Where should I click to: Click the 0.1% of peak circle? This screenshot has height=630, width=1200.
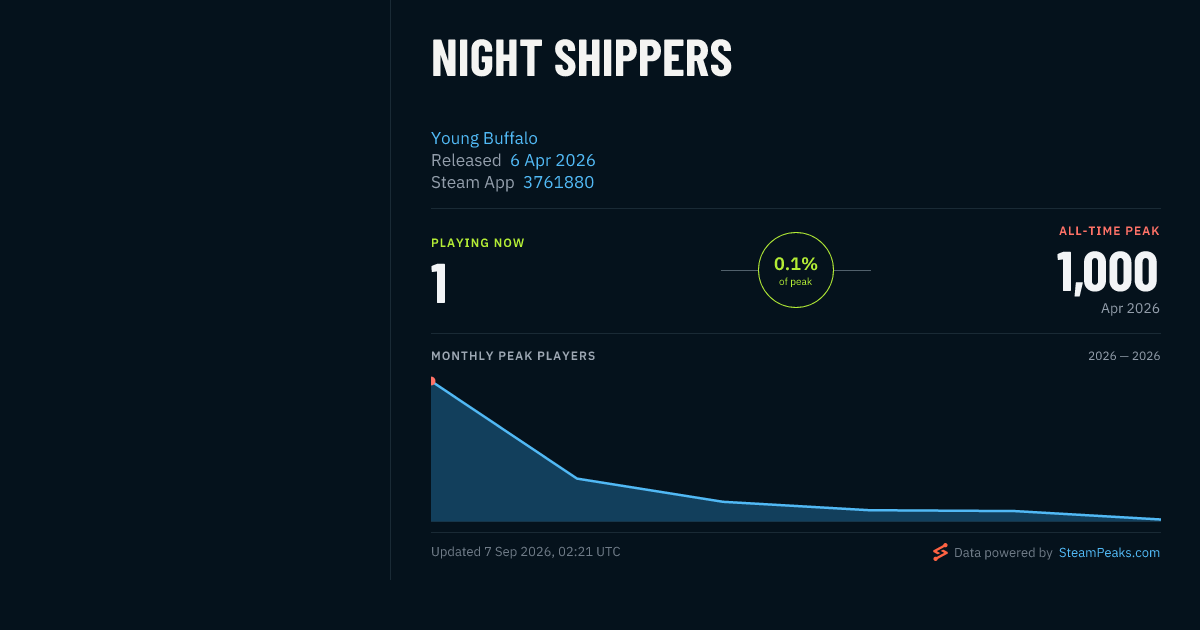796,270
